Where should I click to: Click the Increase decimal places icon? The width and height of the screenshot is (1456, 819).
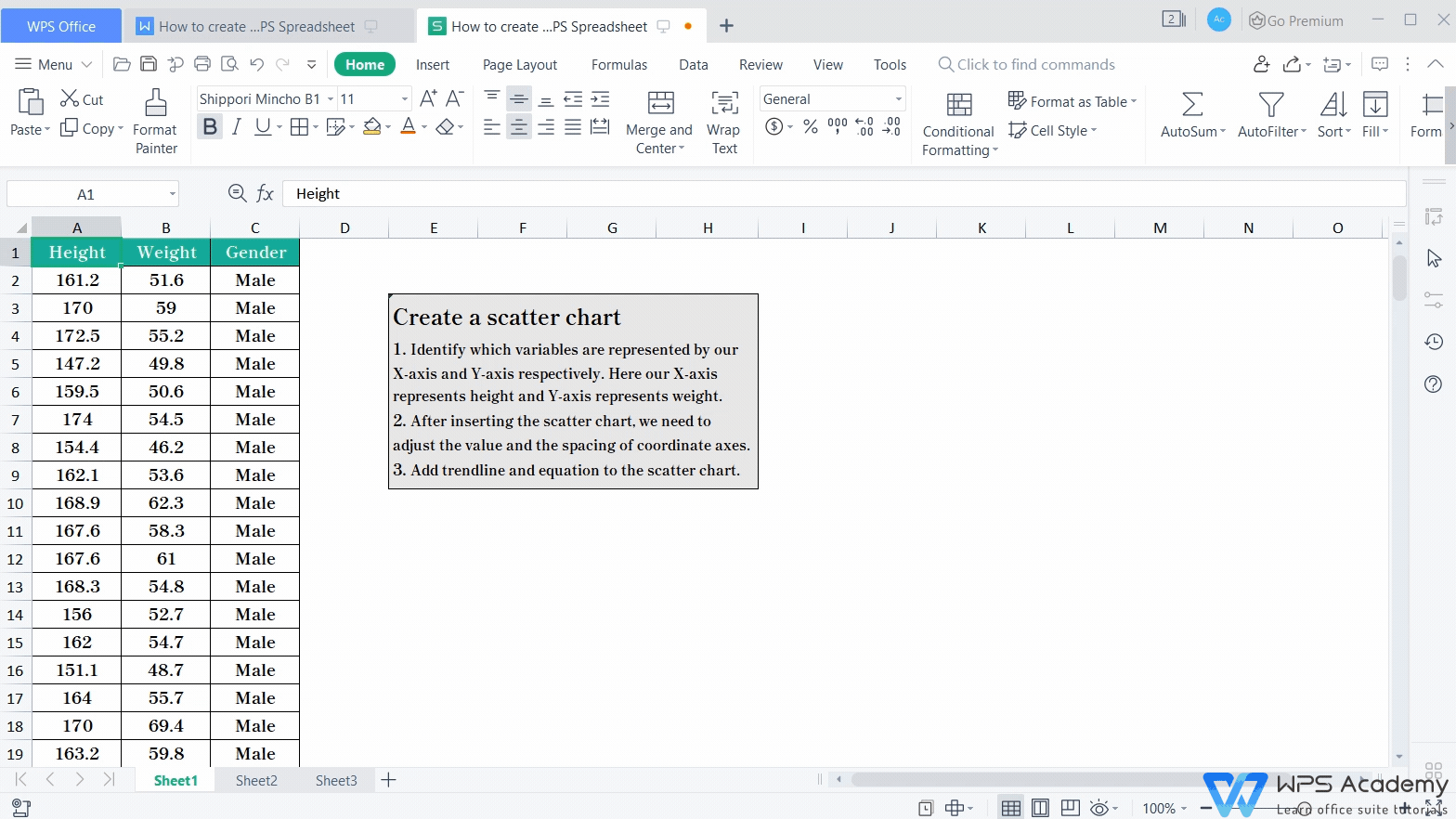864,126
